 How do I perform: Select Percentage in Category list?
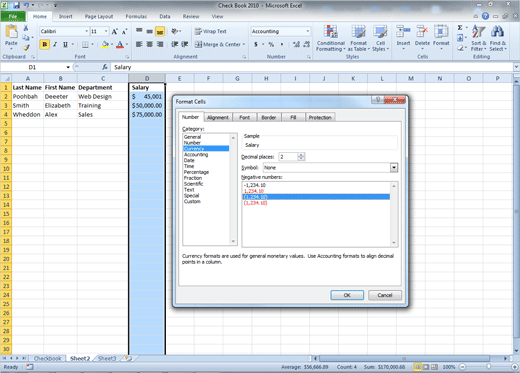coord(196,172)
